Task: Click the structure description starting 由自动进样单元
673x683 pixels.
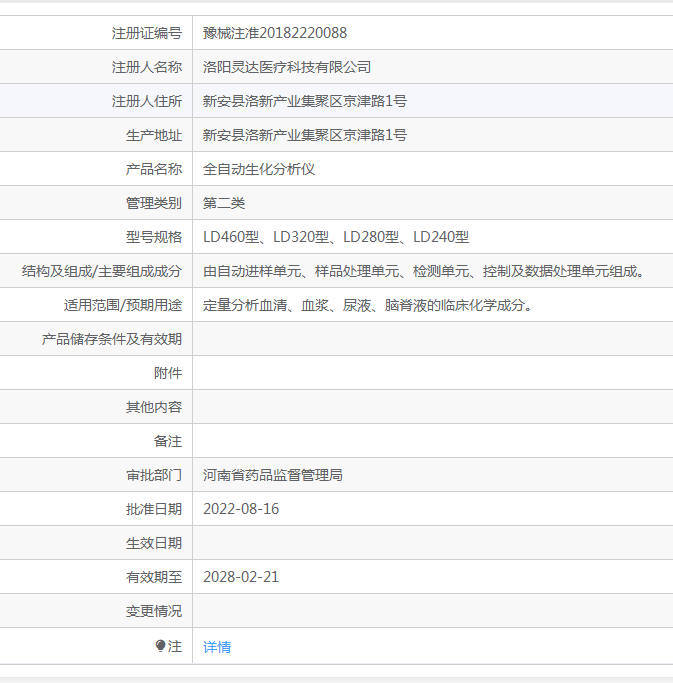Action: 424,271
